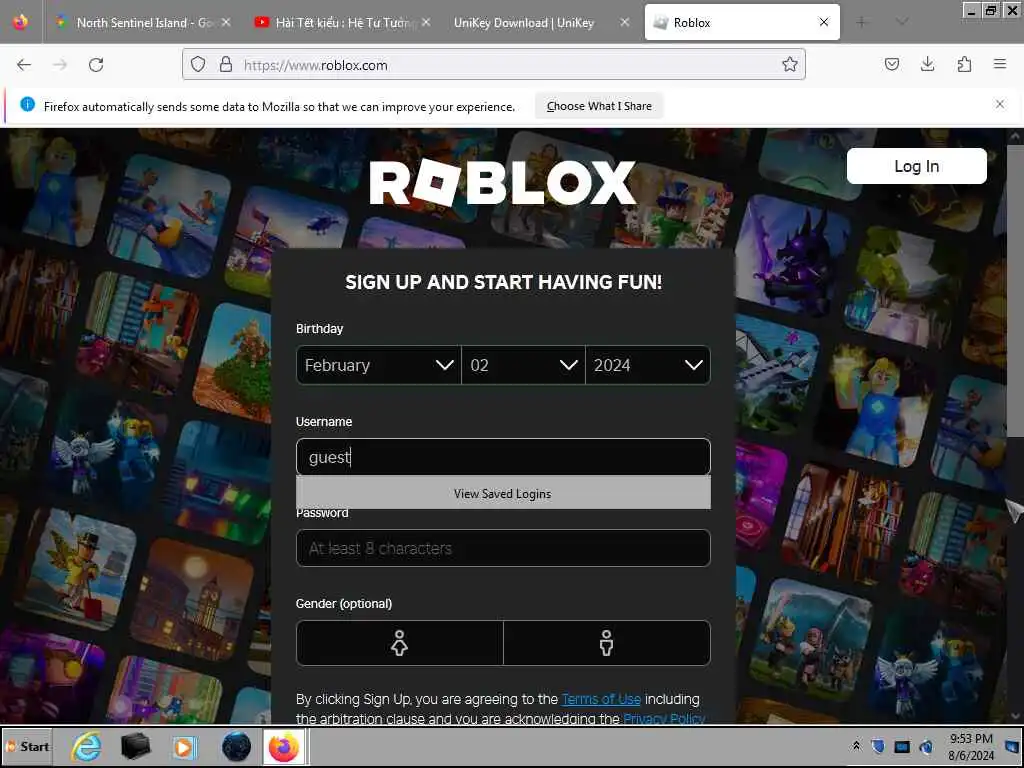Select the Roblox tab
1024x768 pixels.
[742, 22]
